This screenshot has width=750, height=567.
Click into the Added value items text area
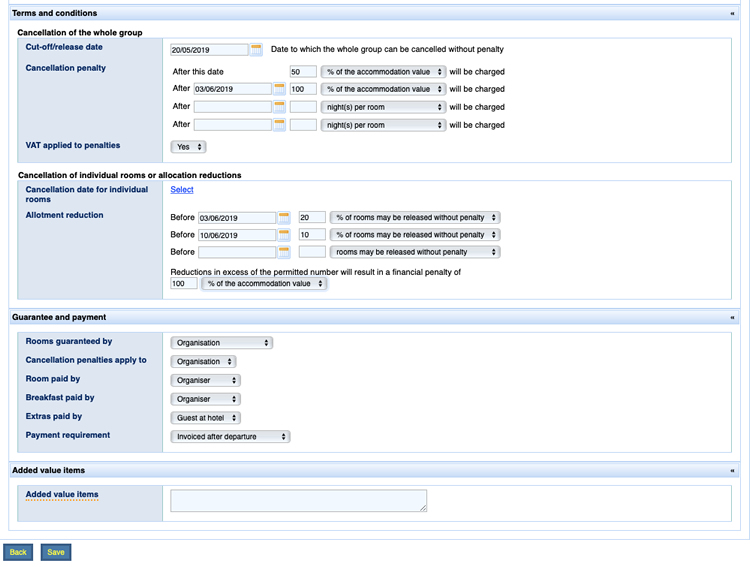(x=298, y=500)
